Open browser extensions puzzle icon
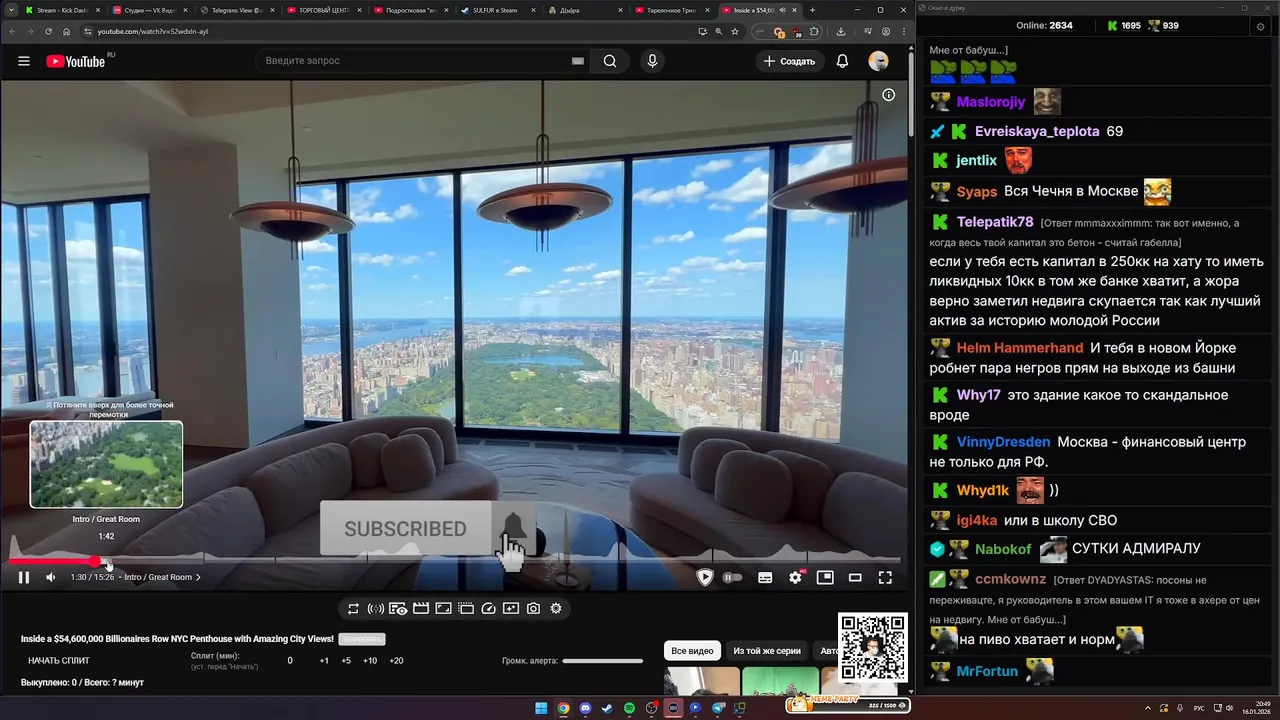This screenshot has width=1280, height=720. [x=814, y=32]
